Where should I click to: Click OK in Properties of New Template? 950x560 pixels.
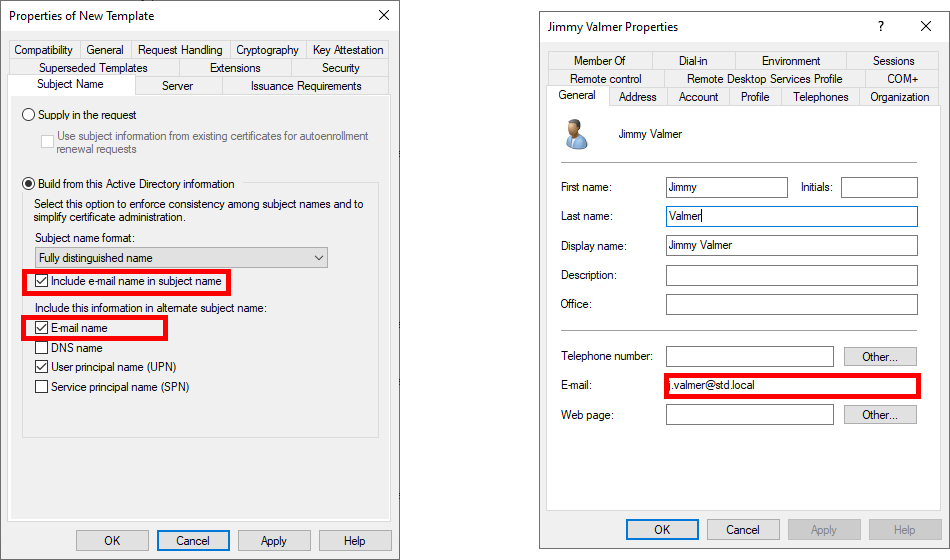click(x=112, y=541)
